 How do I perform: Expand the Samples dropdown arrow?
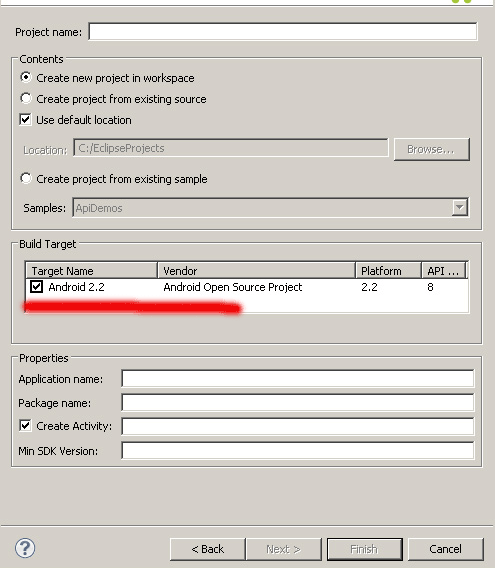(x=459, y=208)
